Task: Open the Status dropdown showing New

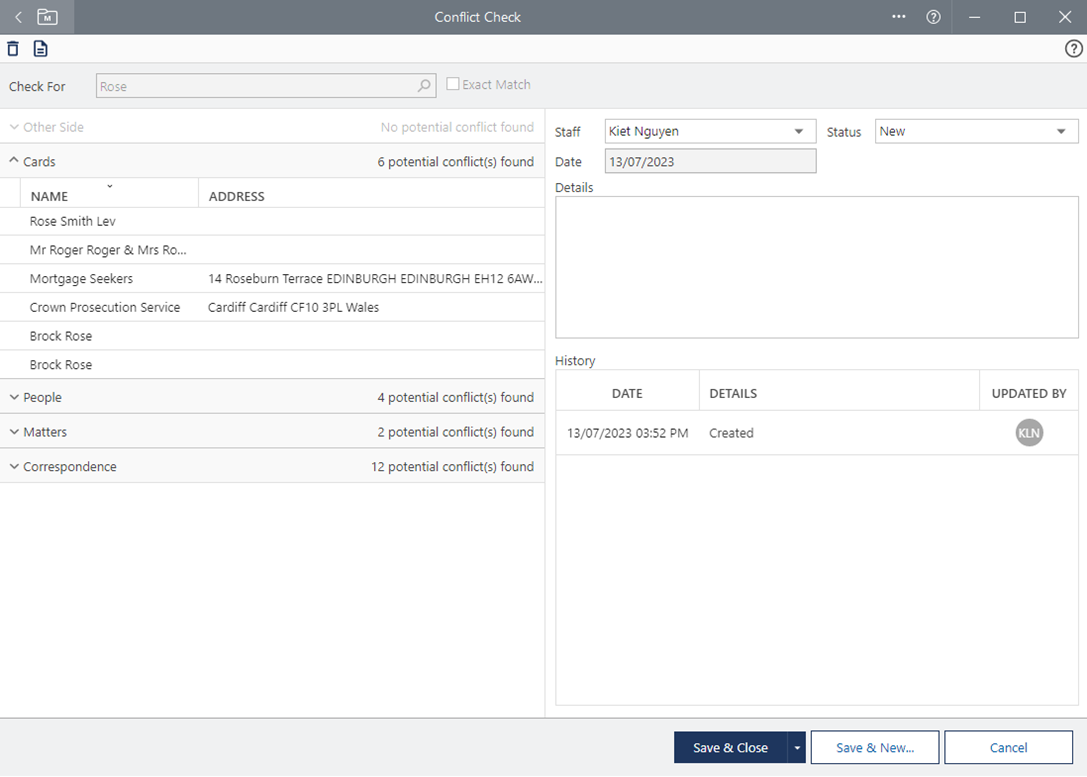Action: (1060, 132)
